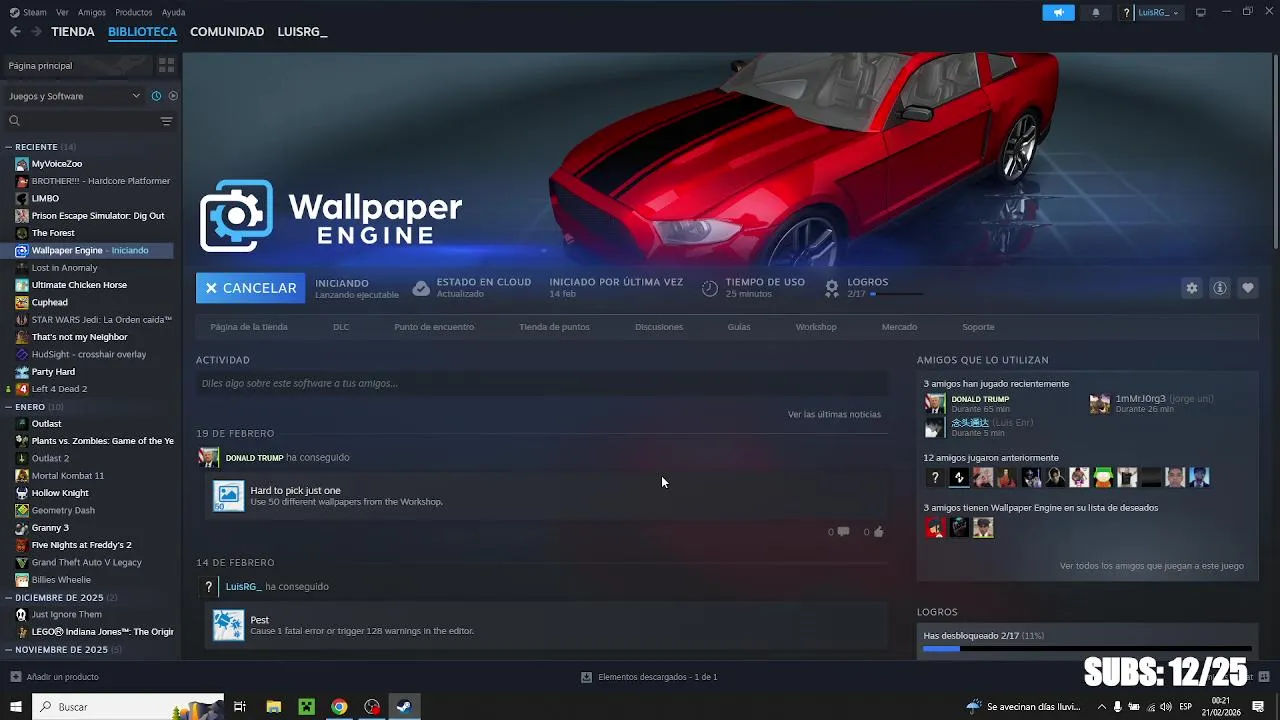Viewport: 1280px width, 720px height.
Task: Open the Ayuda menu
Action: [173, 12]
